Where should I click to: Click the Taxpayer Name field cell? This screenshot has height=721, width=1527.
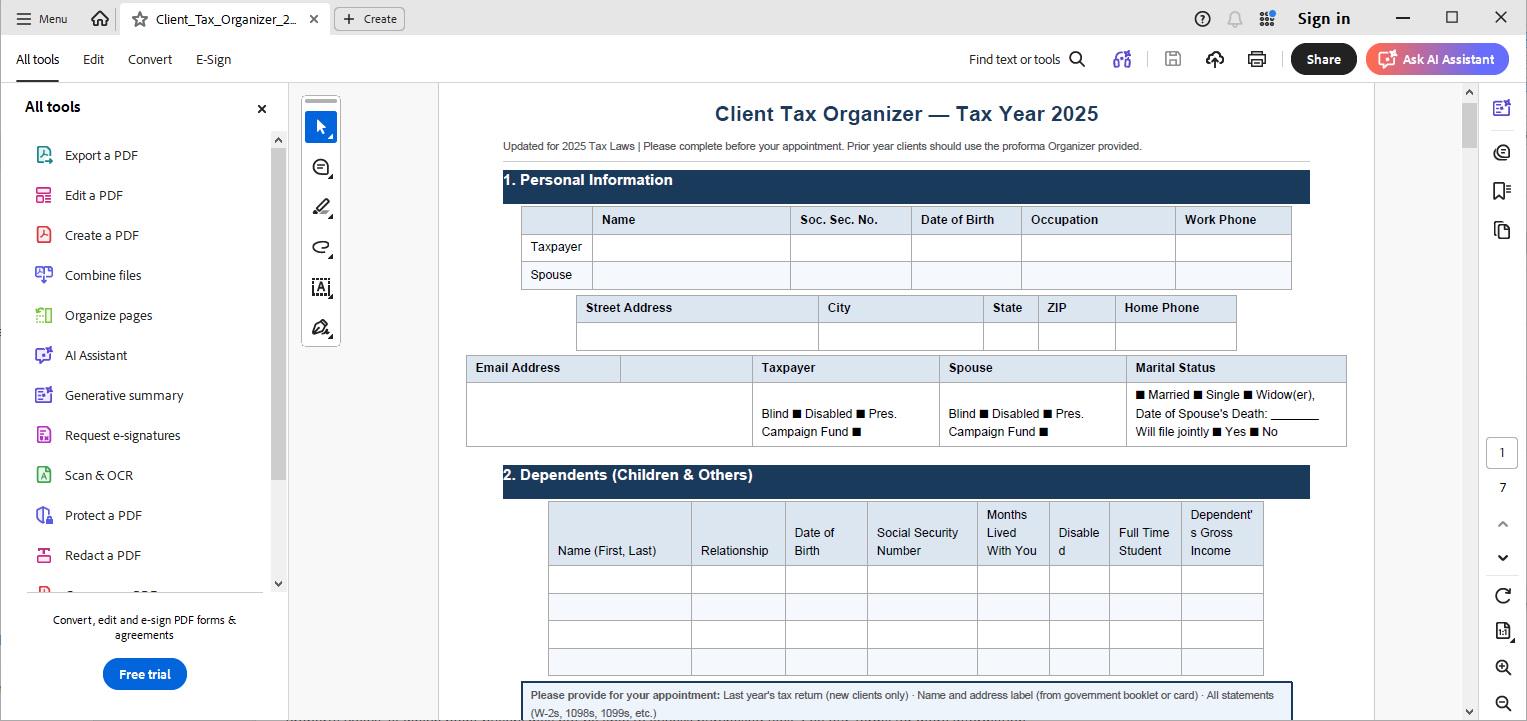(691, 248)
